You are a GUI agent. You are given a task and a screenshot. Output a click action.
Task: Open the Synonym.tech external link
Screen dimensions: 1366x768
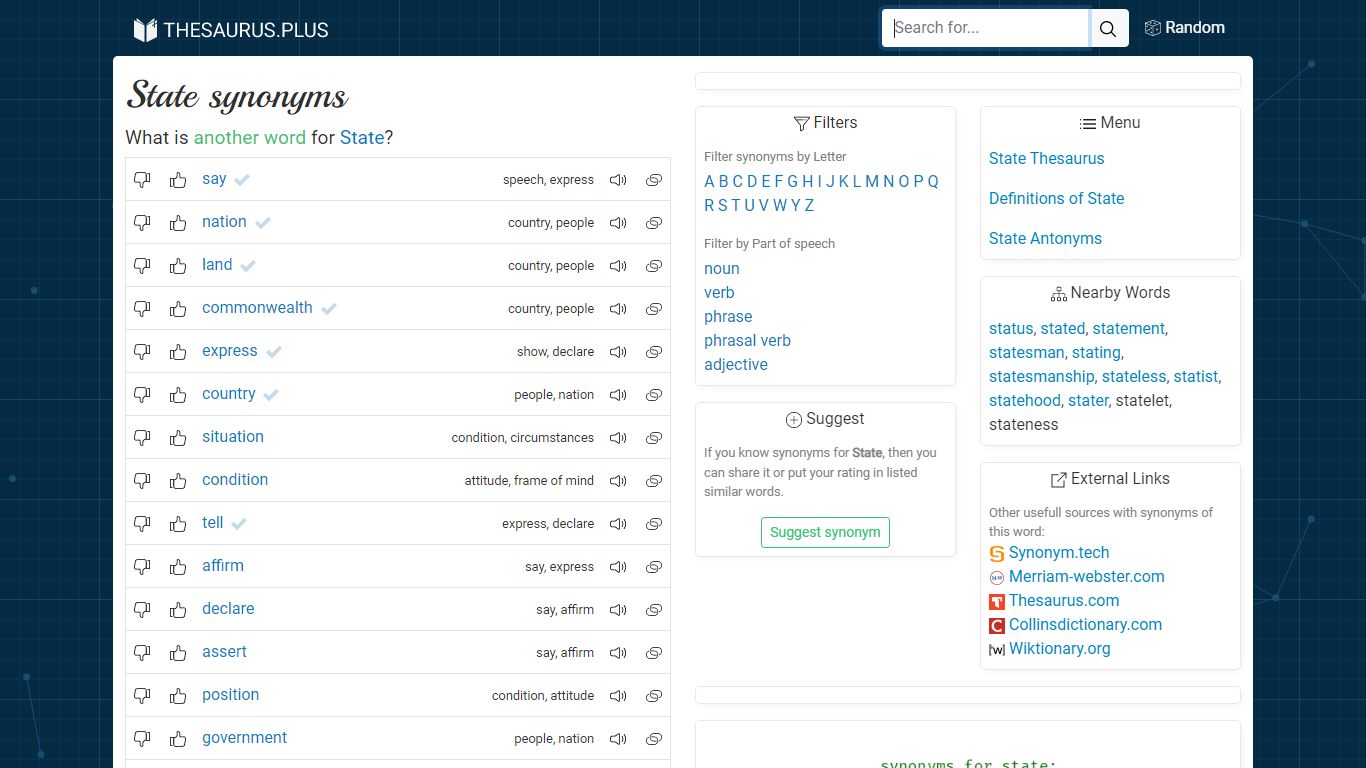pos(1059,553)
